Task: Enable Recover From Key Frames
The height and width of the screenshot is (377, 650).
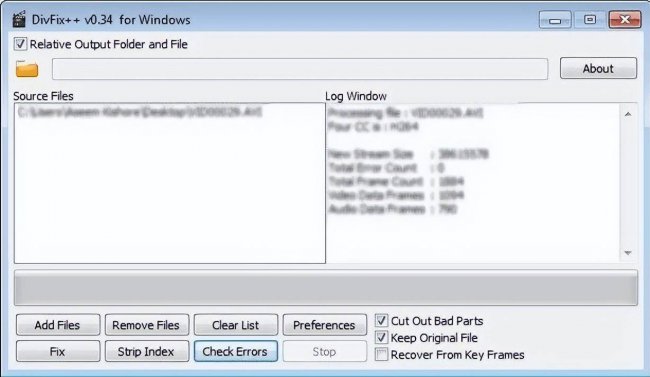Action: 381,355
